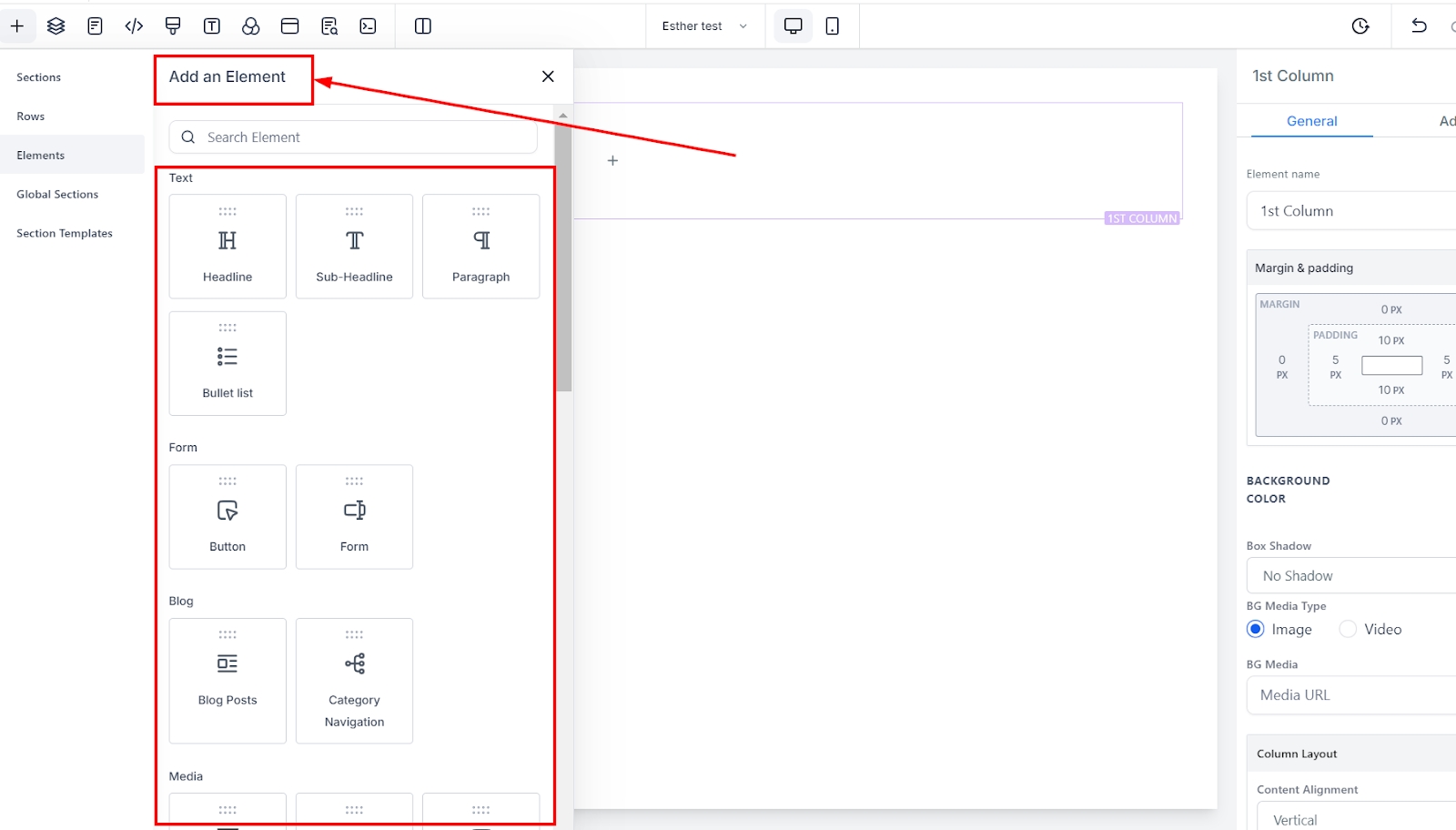Switch to desktop view icon
Viewport: 1456px width, 830px height.
(793, 26)
